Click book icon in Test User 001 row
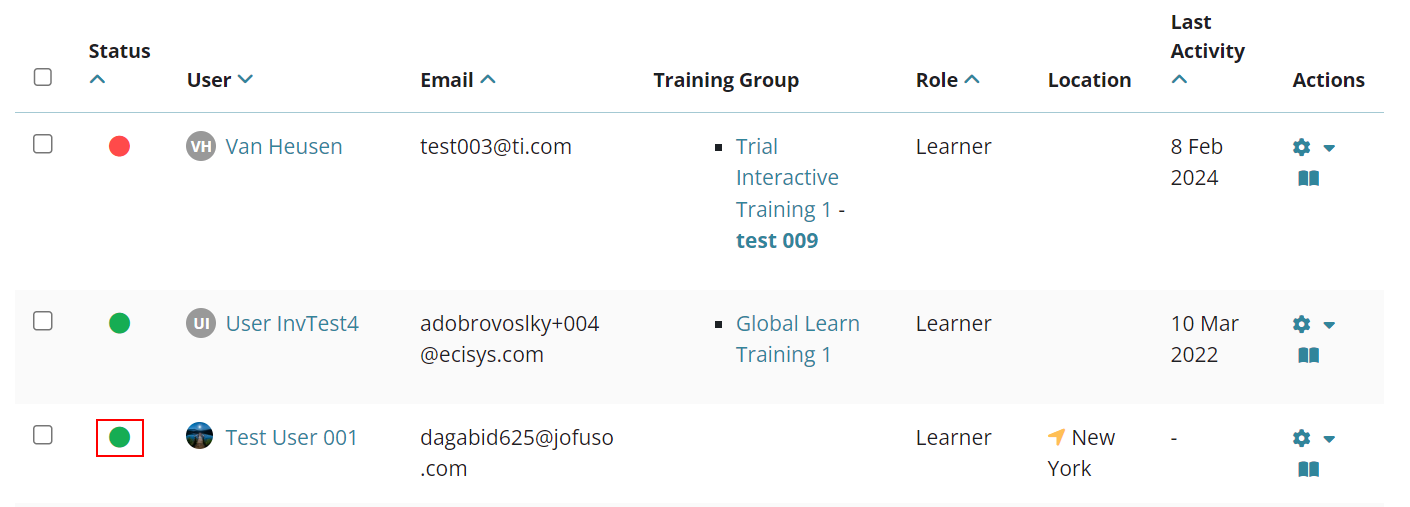The image size is (1410, 507). click(x=1308, y=469)
